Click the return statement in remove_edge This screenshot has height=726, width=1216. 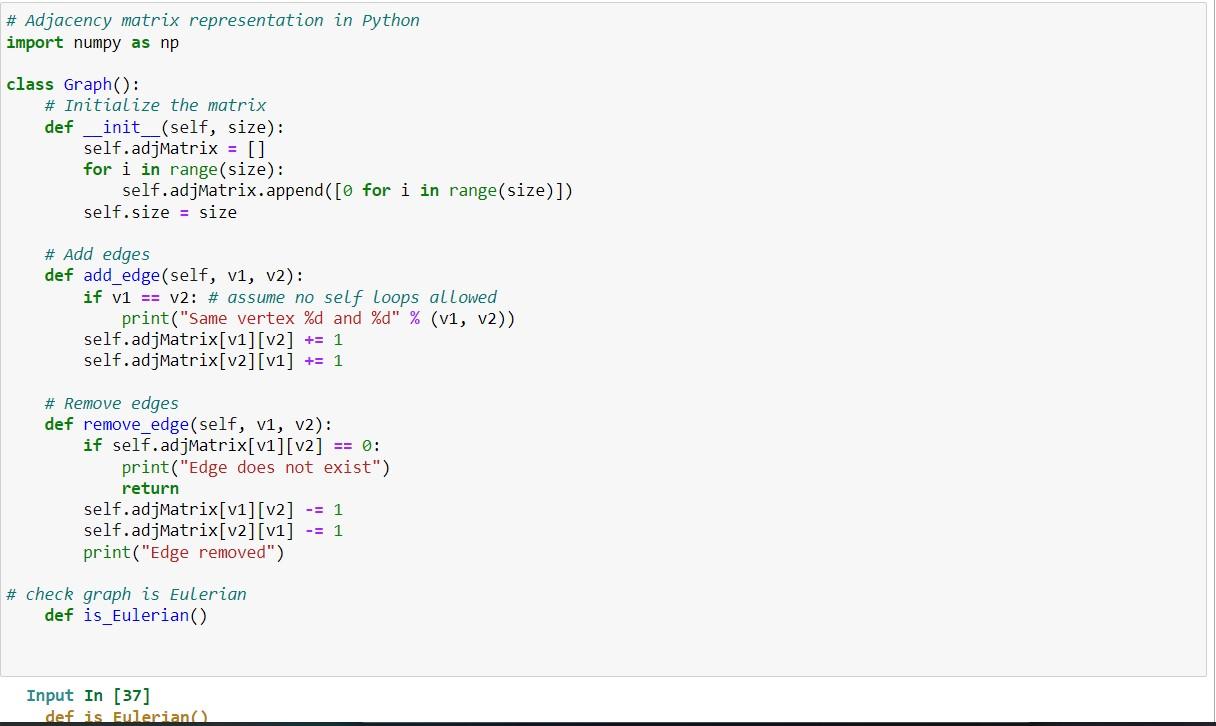point(150,488)
